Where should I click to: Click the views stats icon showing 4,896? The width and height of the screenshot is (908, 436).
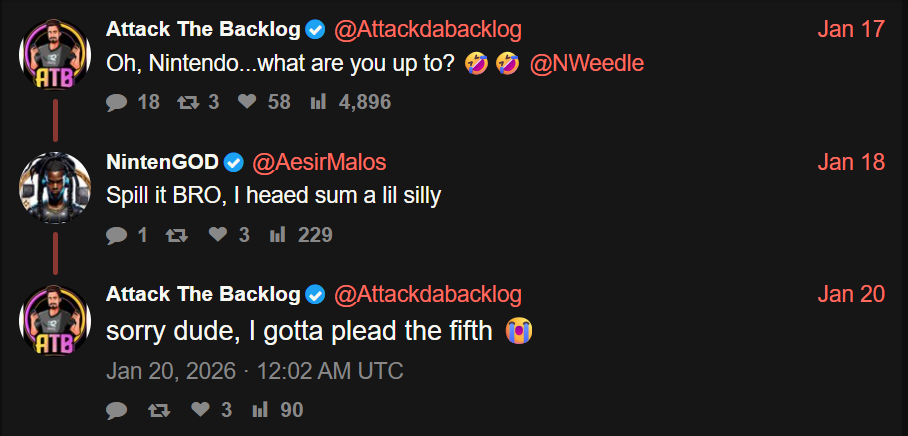coord(319,102)
